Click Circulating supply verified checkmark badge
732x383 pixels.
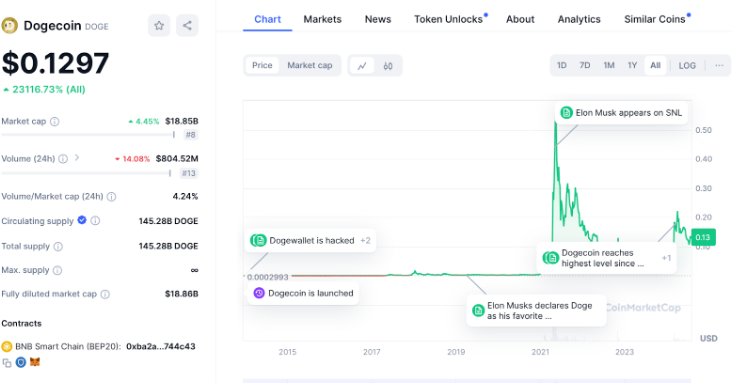click(x=82, y=220)
